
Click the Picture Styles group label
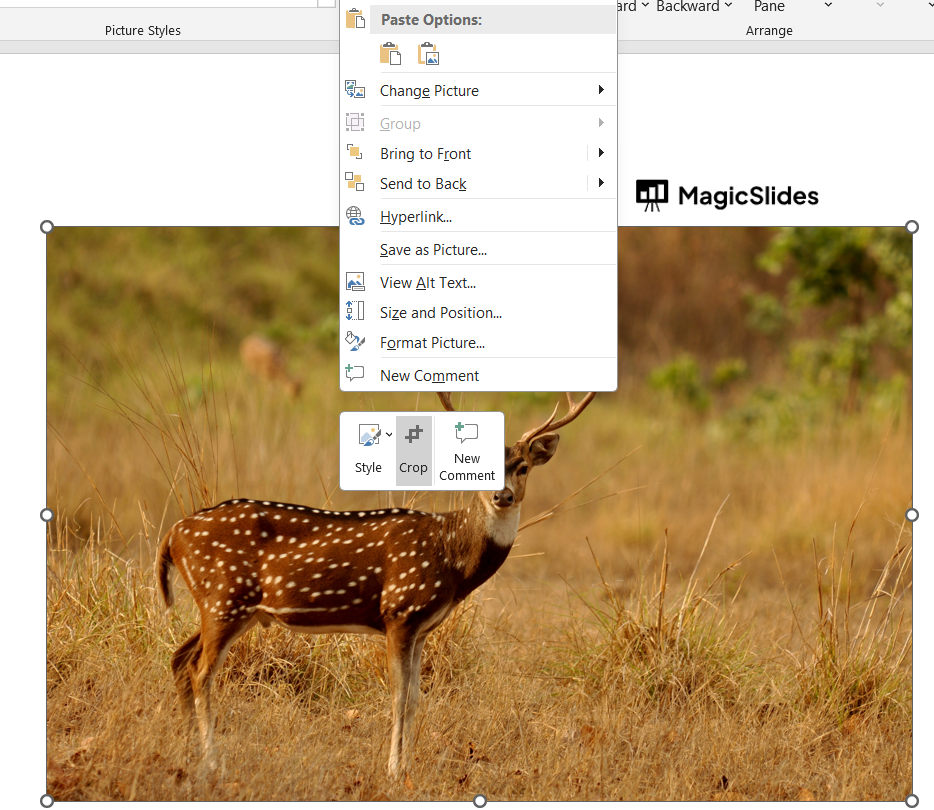[143, 30]
